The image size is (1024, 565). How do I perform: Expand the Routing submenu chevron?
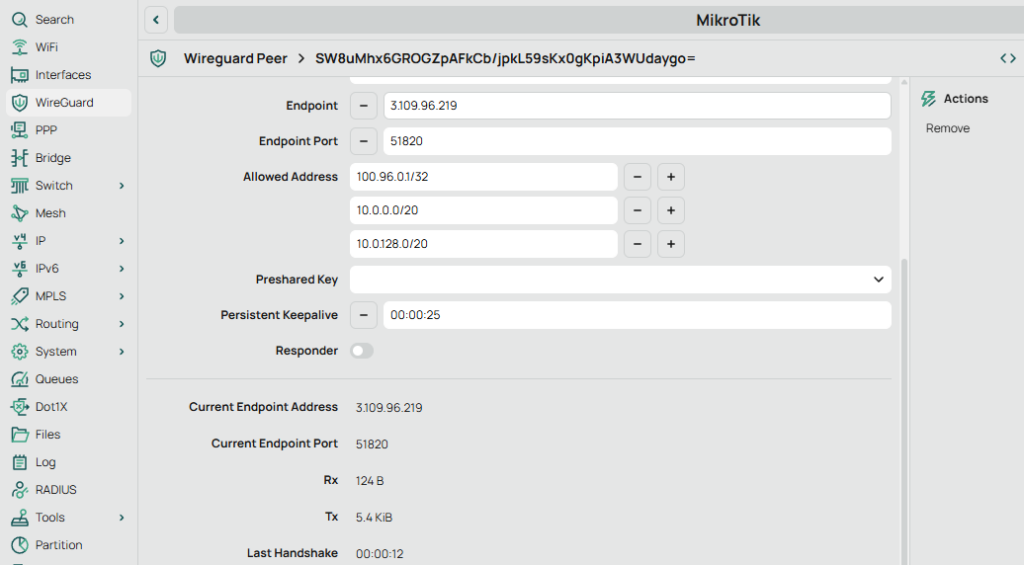point(121,324)
